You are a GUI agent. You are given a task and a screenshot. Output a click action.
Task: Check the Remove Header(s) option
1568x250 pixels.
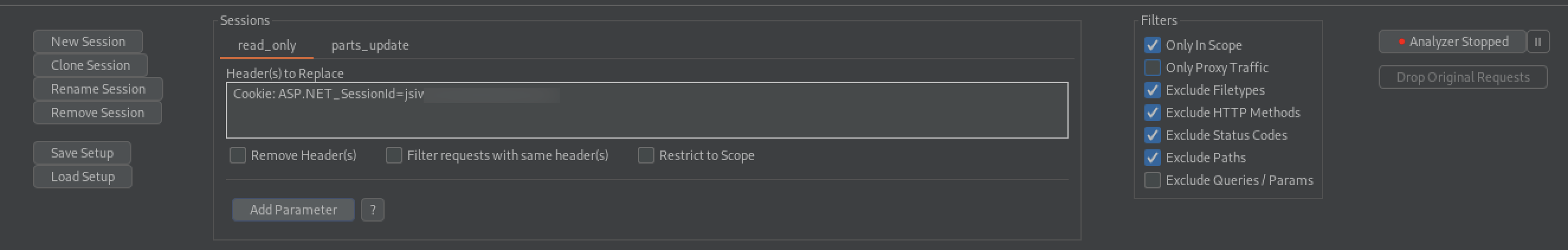[238, 155]
